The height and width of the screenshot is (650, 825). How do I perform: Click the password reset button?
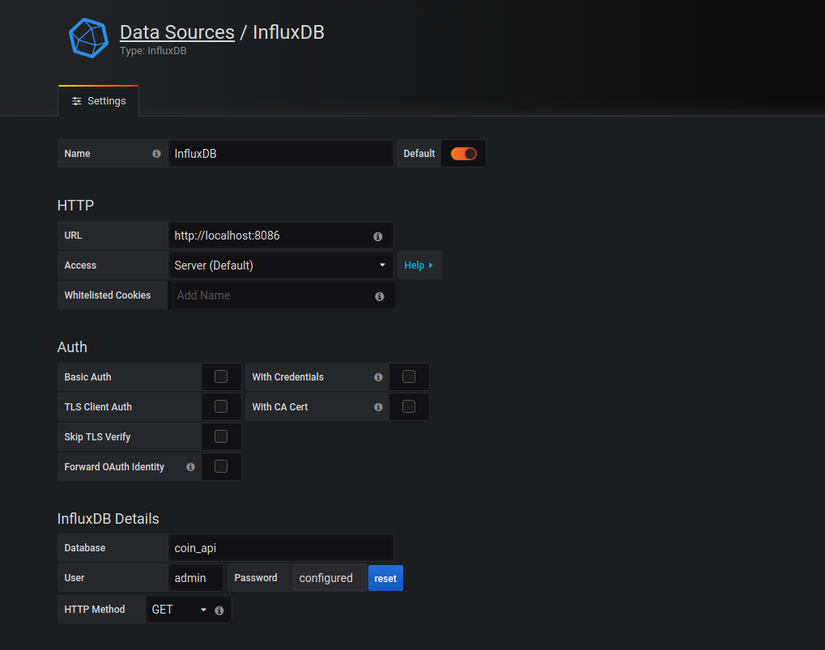coord(385,578)
